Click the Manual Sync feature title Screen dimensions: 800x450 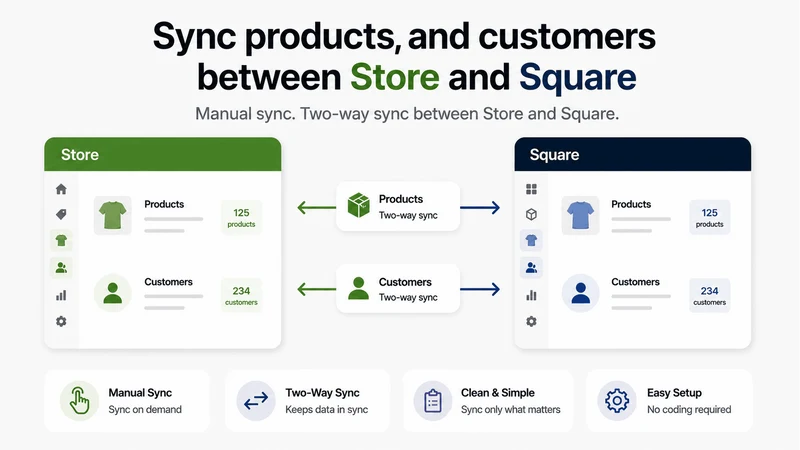(140, 393)
